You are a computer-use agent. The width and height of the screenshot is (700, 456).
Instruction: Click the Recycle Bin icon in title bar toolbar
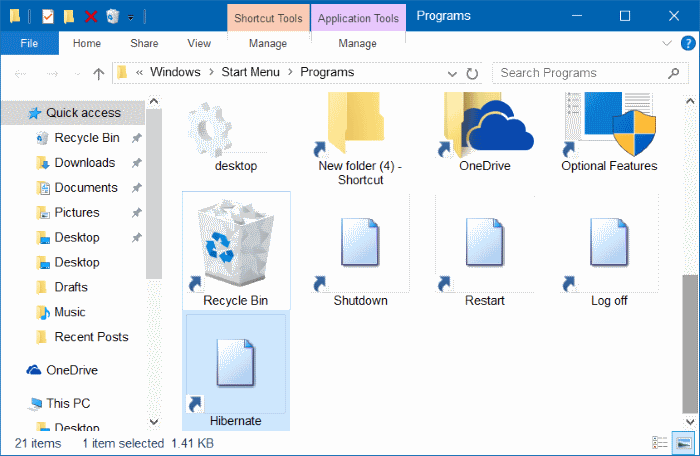point(112,17)
